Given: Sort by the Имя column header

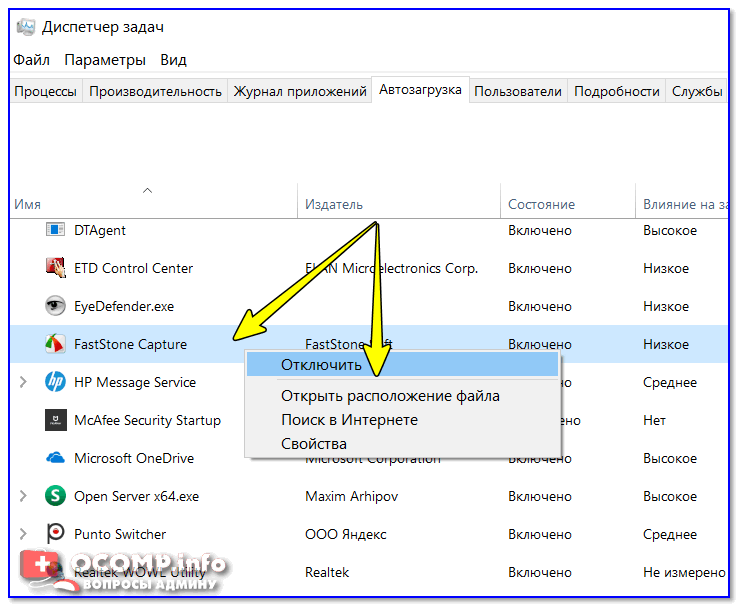Looking at the screenshot, I should pos(153,201).
